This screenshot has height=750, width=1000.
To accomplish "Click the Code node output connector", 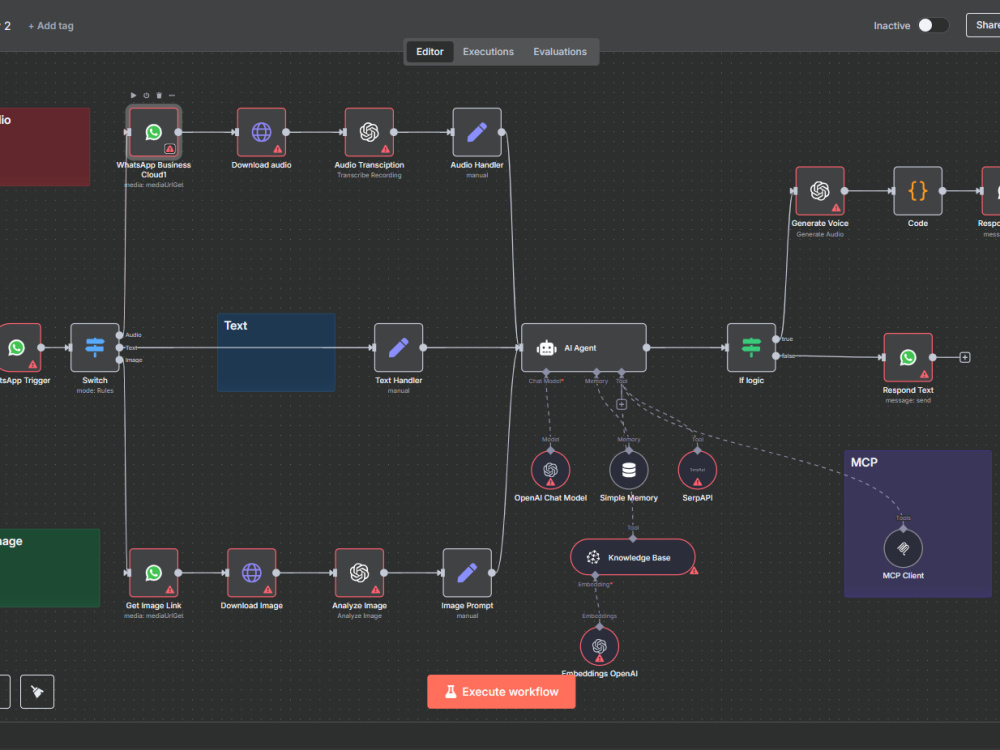I will (x=943, y=191).
